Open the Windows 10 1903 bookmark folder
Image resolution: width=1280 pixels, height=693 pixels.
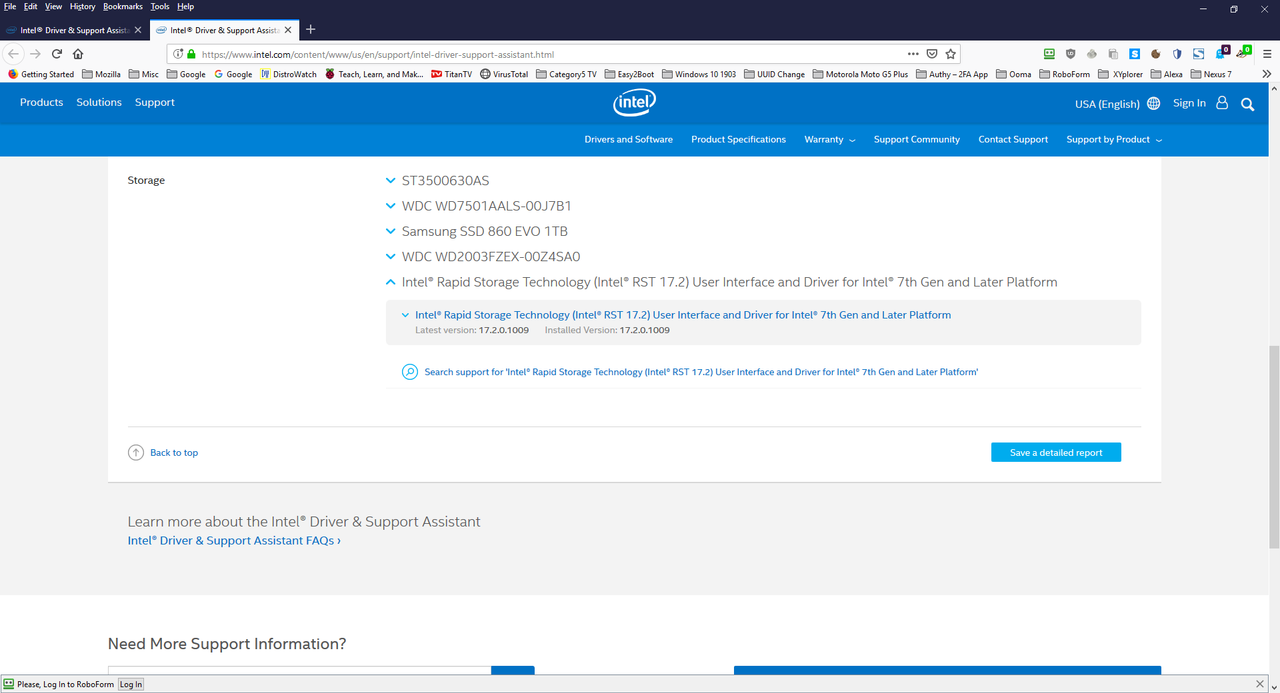[x=698, y=74]
